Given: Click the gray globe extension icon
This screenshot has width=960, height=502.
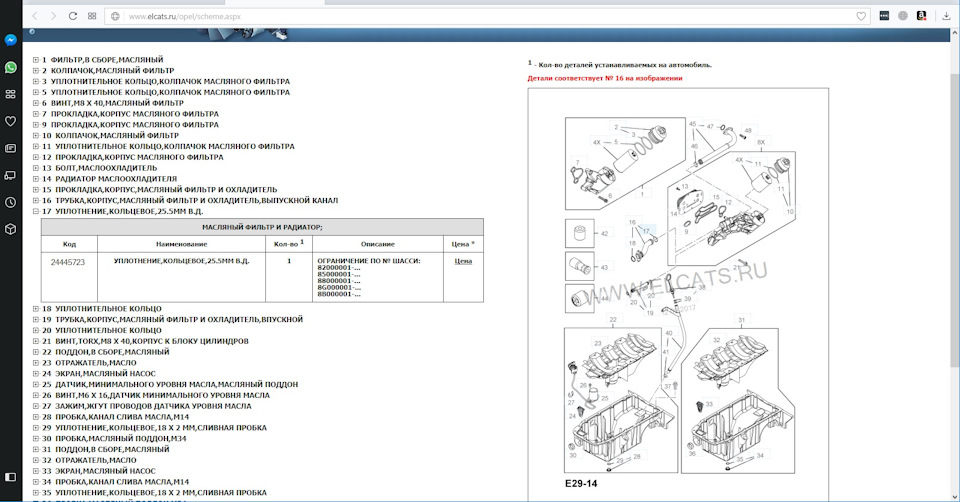Looking at the screenshot, I should 903,16.
